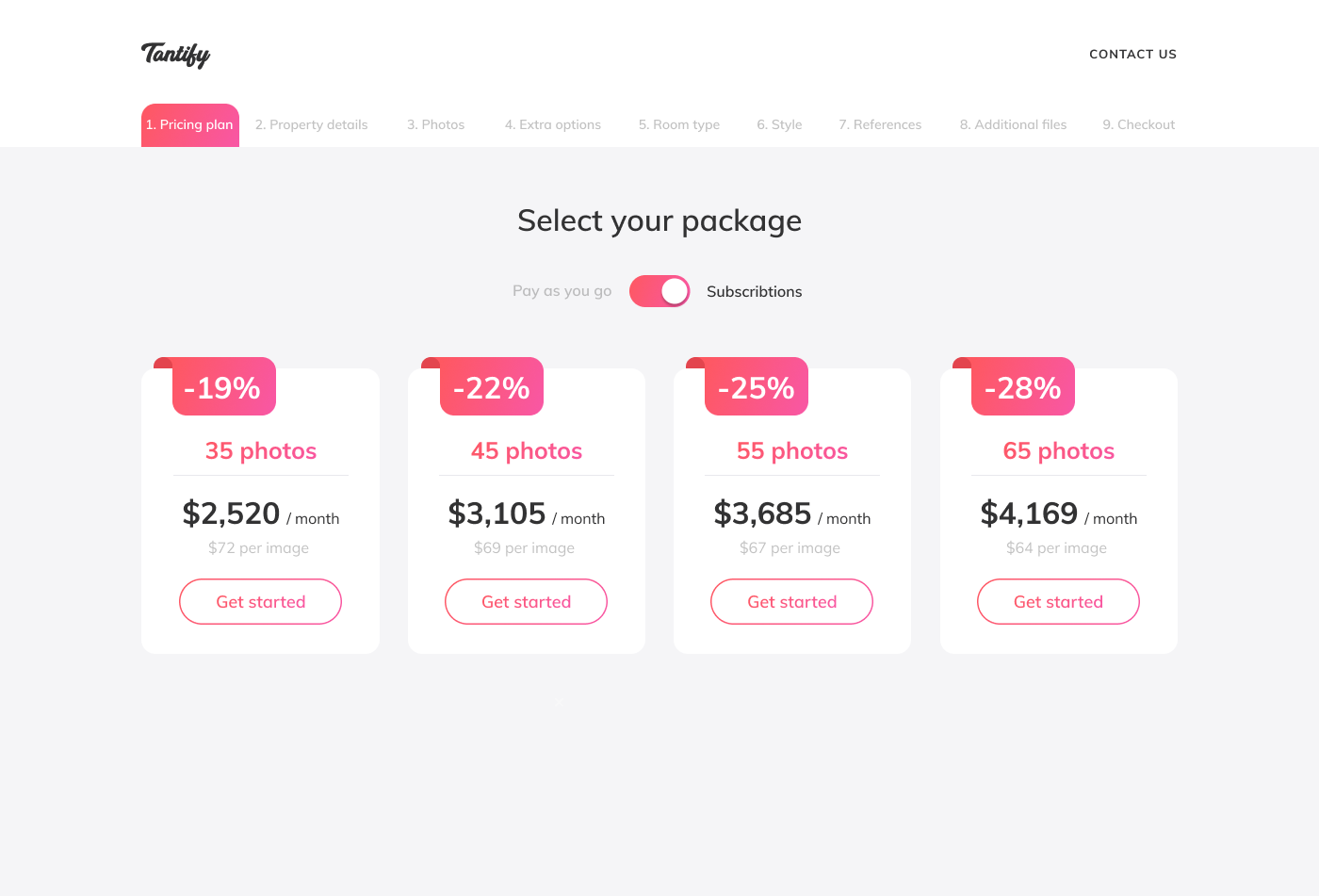Switch to the Pricing plan step tab
Image resolution: width=1319 pixels, height=896 pixels.
pyautogui.click(x=190, y=125)
